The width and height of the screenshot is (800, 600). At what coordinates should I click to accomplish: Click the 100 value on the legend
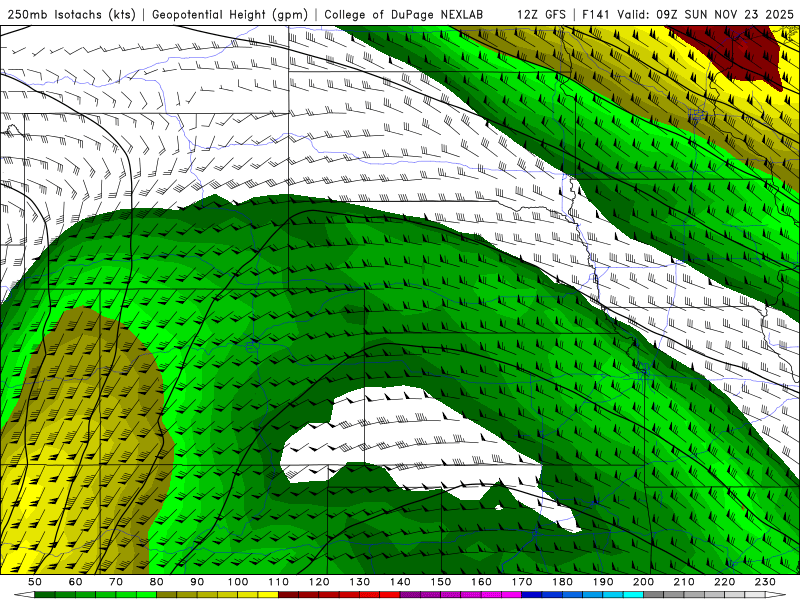pos(238,582)
